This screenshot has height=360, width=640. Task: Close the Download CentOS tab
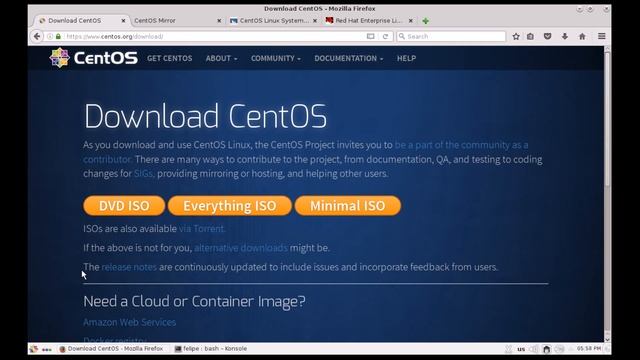tap(123, 20)
